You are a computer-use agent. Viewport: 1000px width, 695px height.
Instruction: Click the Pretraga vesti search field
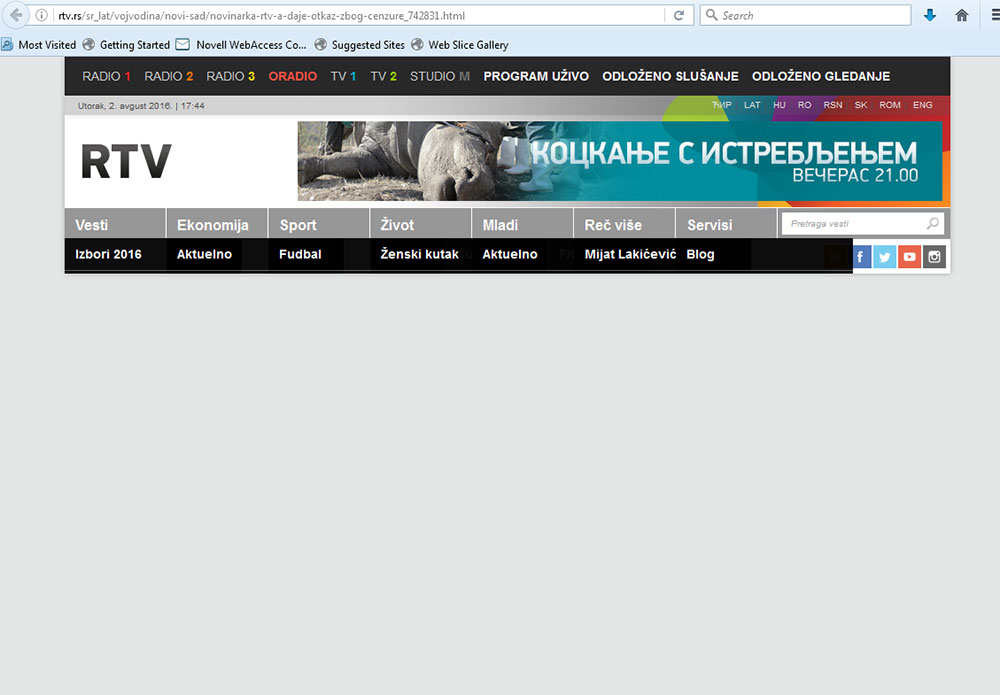coord(853,224)
